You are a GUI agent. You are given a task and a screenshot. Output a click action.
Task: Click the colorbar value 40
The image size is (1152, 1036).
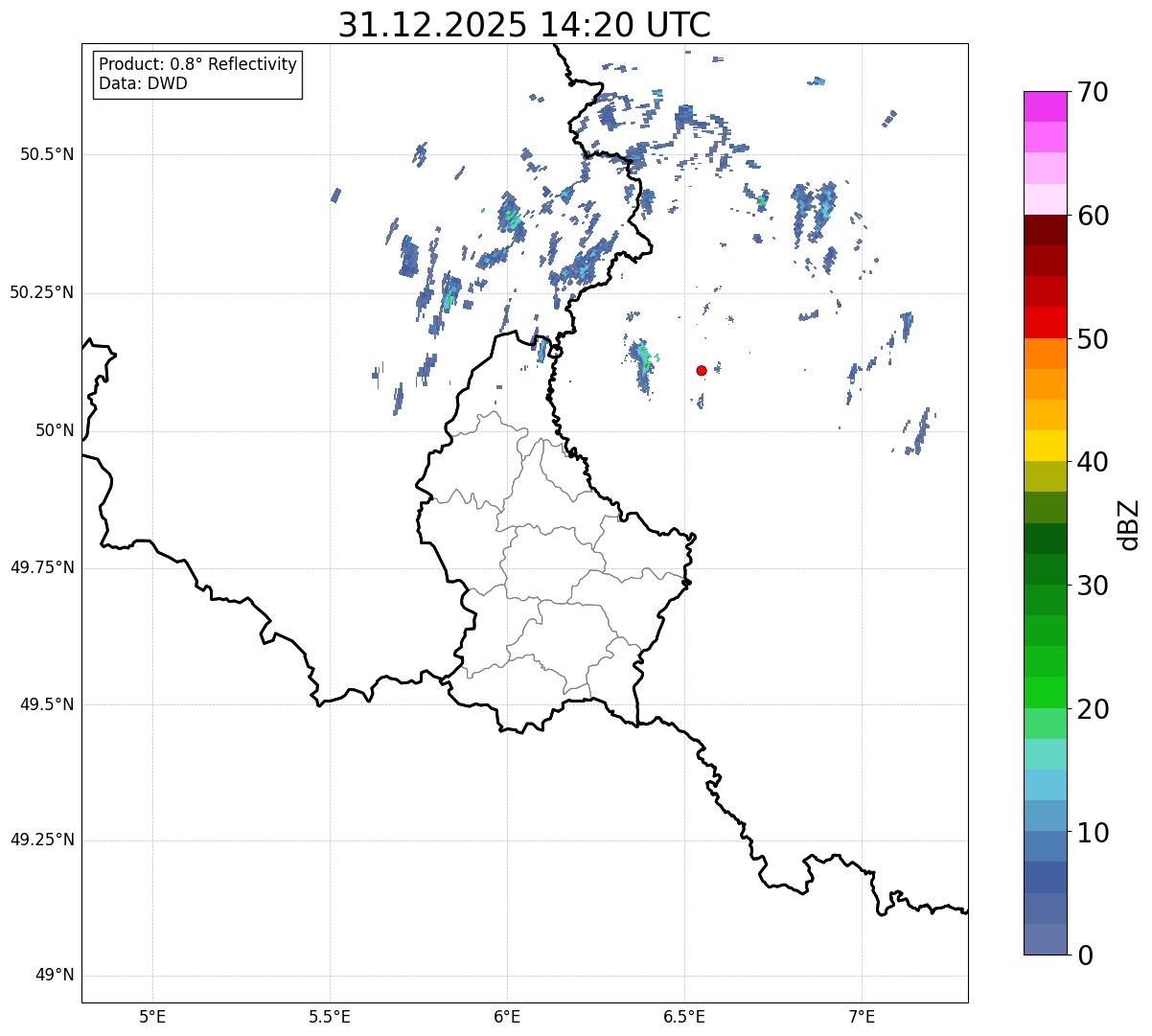[1093, 462]
